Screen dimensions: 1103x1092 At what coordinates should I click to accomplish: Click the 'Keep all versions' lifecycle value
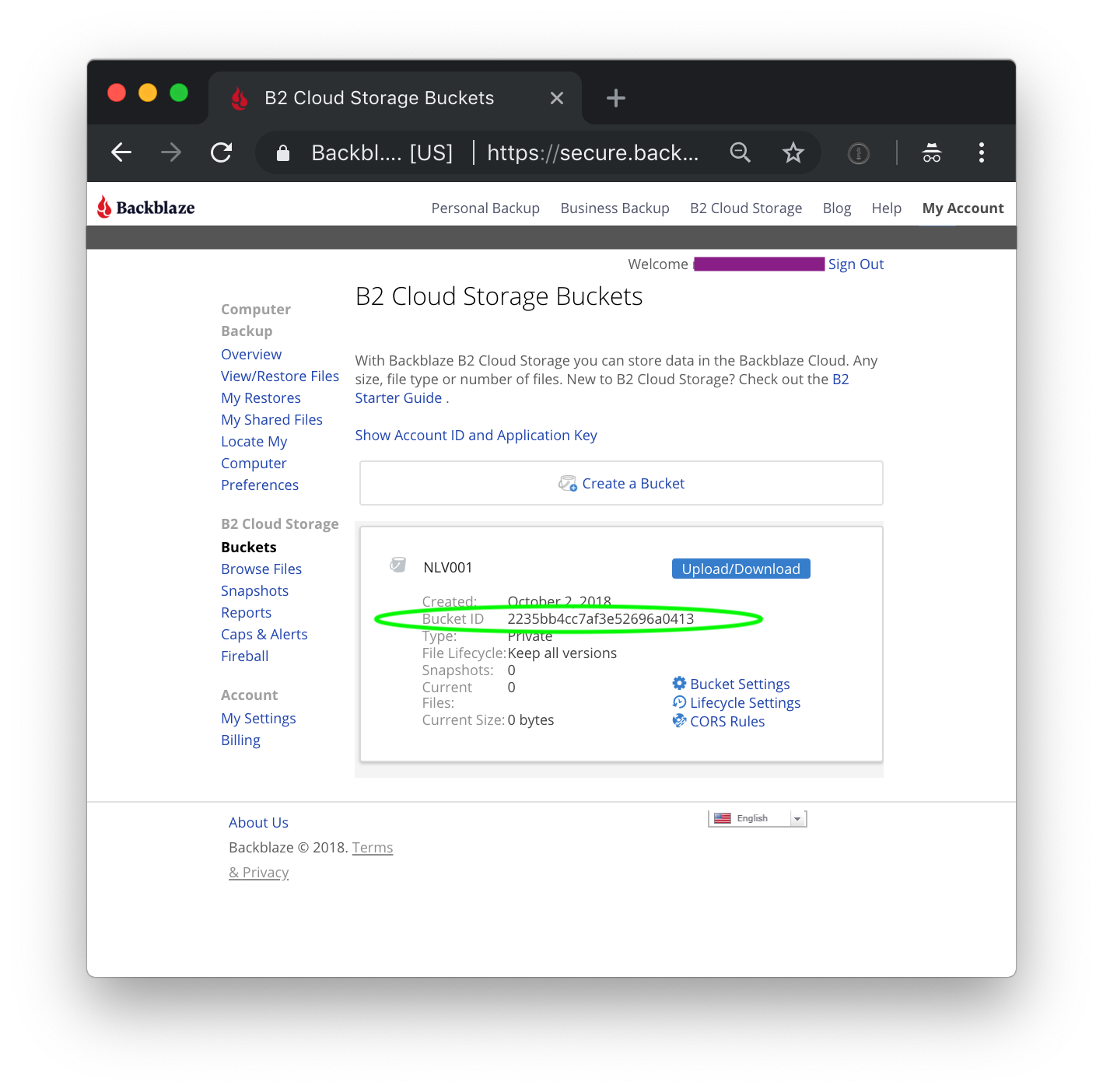562,653
